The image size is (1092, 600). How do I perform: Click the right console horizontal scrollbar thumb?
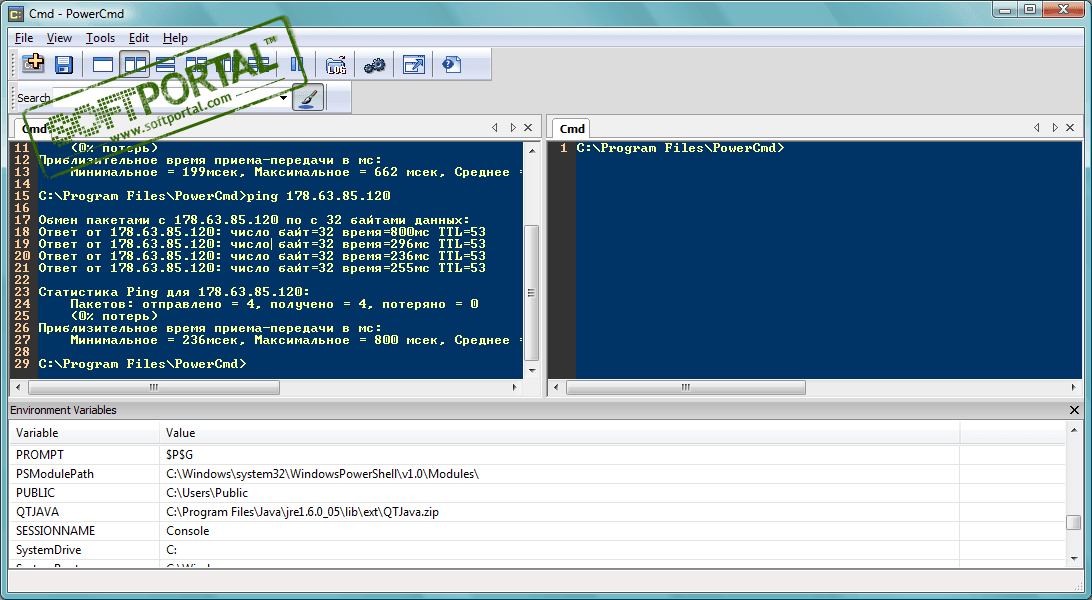click(685, 387)
